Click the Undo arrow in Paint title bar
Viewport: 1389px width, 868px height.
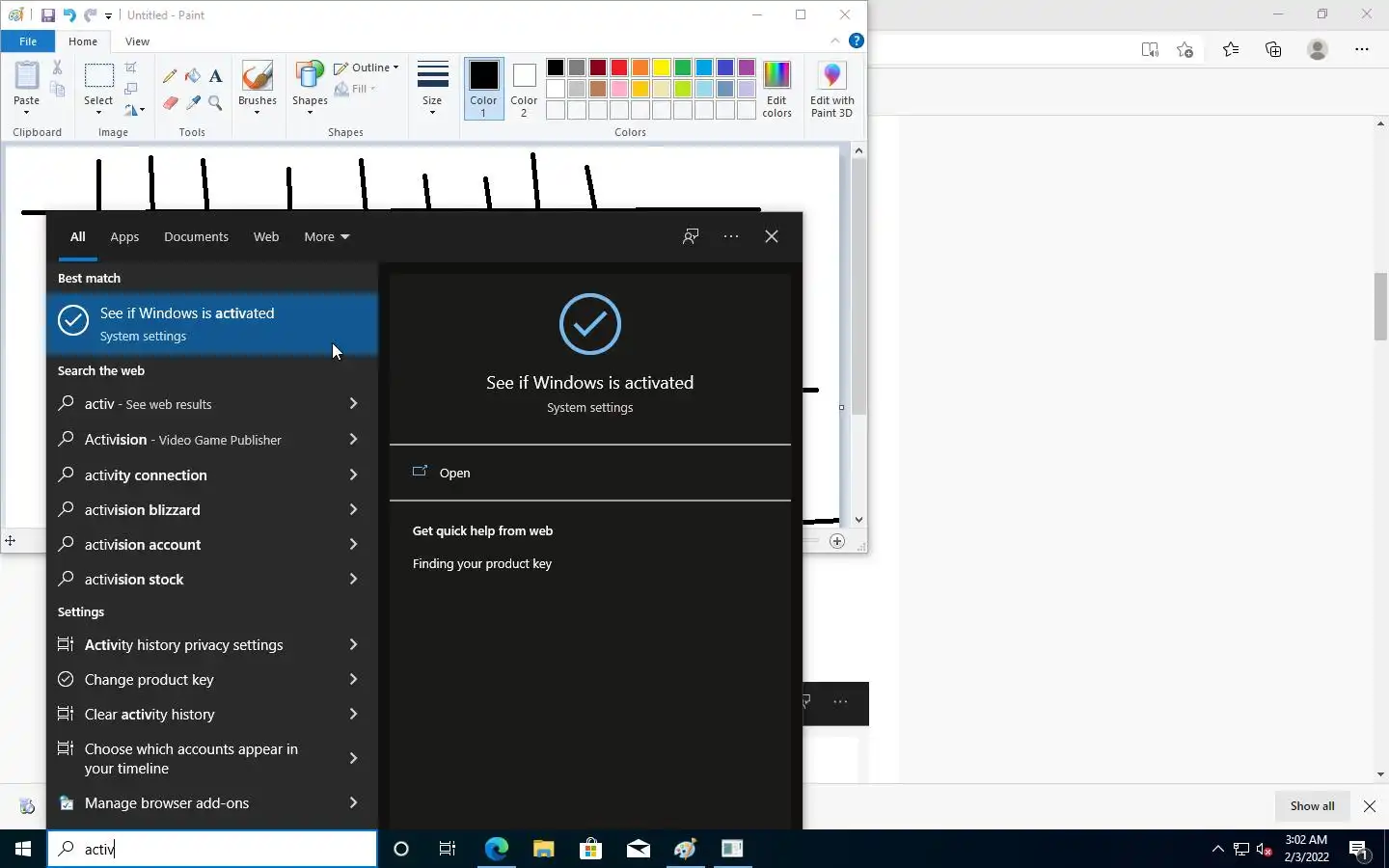pos(69,15)
